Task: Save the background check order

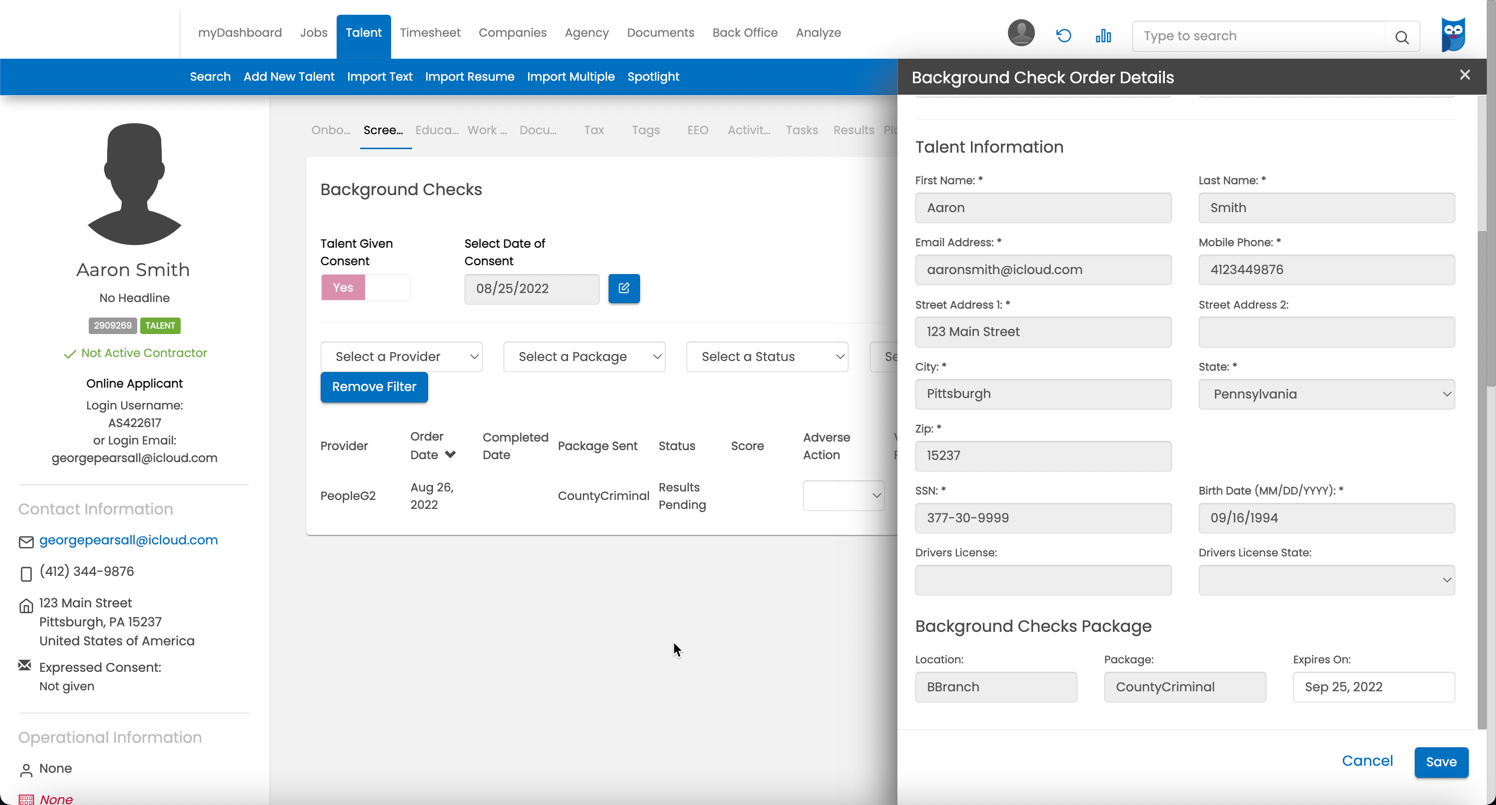Action: [x=1441, y=762]
